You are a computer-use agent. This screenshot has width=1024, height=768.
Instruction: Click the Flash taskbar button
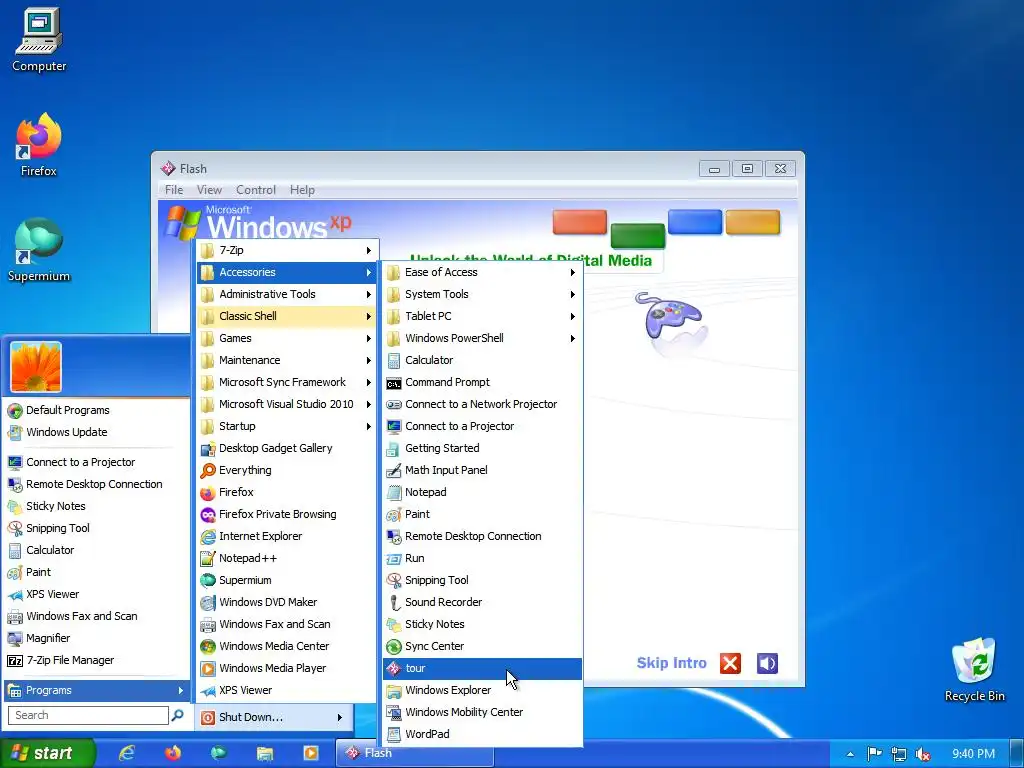[x=414, y=753]
